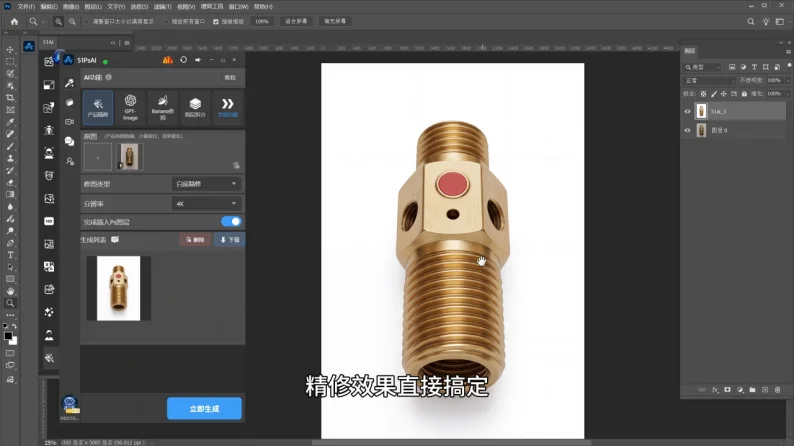Select the Eraser tool
The image size is (794, 447).
click(10, 183)
